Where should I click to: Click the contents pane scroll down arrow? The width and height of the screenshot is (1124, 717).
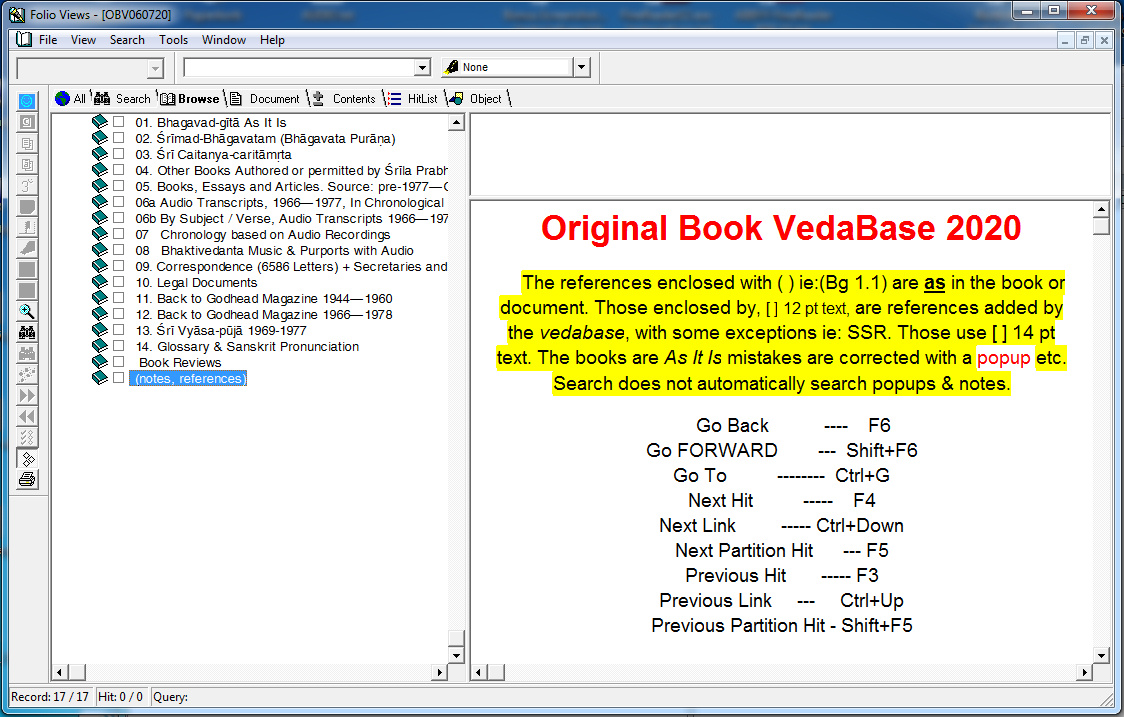pyautogui.click(x=456, y=655)
